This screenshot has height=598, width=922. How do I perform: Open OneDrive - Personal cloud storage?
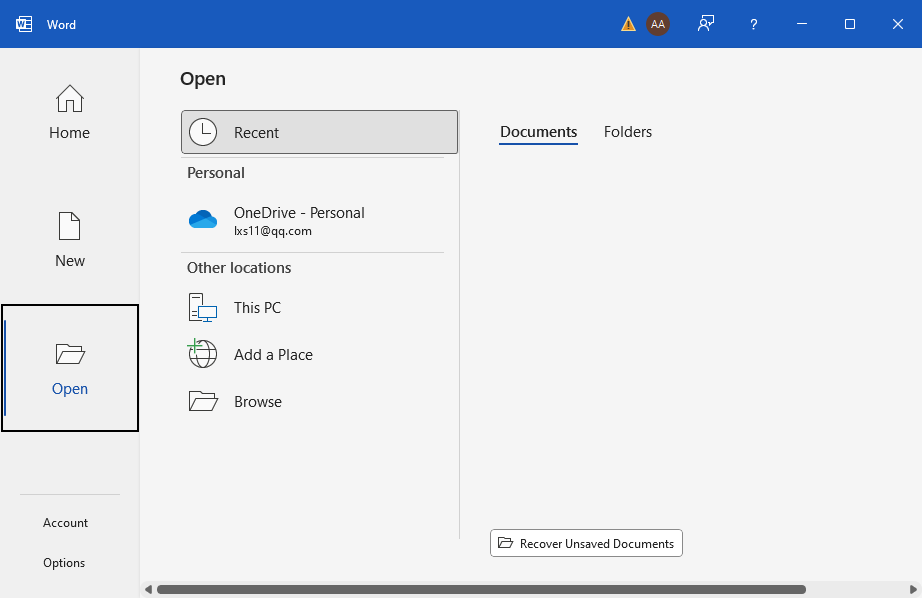(x=203, y=219)
